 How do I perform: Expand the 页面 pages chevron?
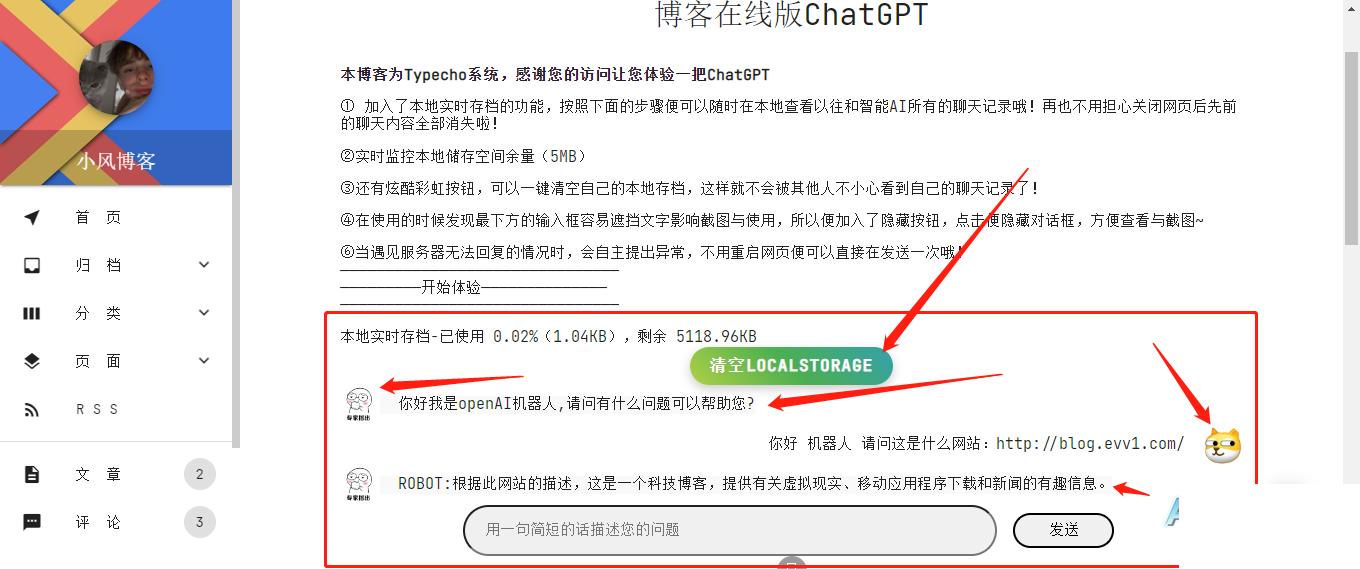204,361
